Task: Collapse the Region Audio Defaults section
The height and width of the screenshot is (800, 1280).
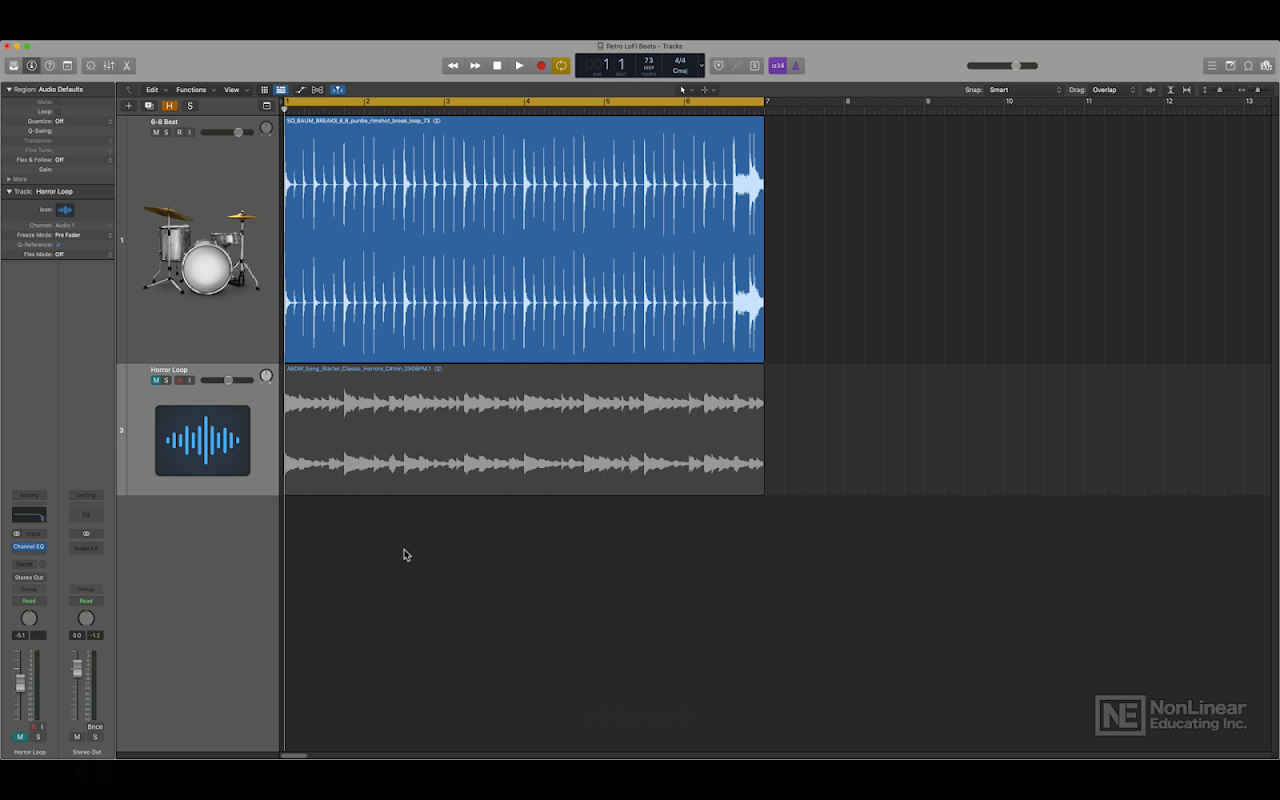Action: (9, 89)
